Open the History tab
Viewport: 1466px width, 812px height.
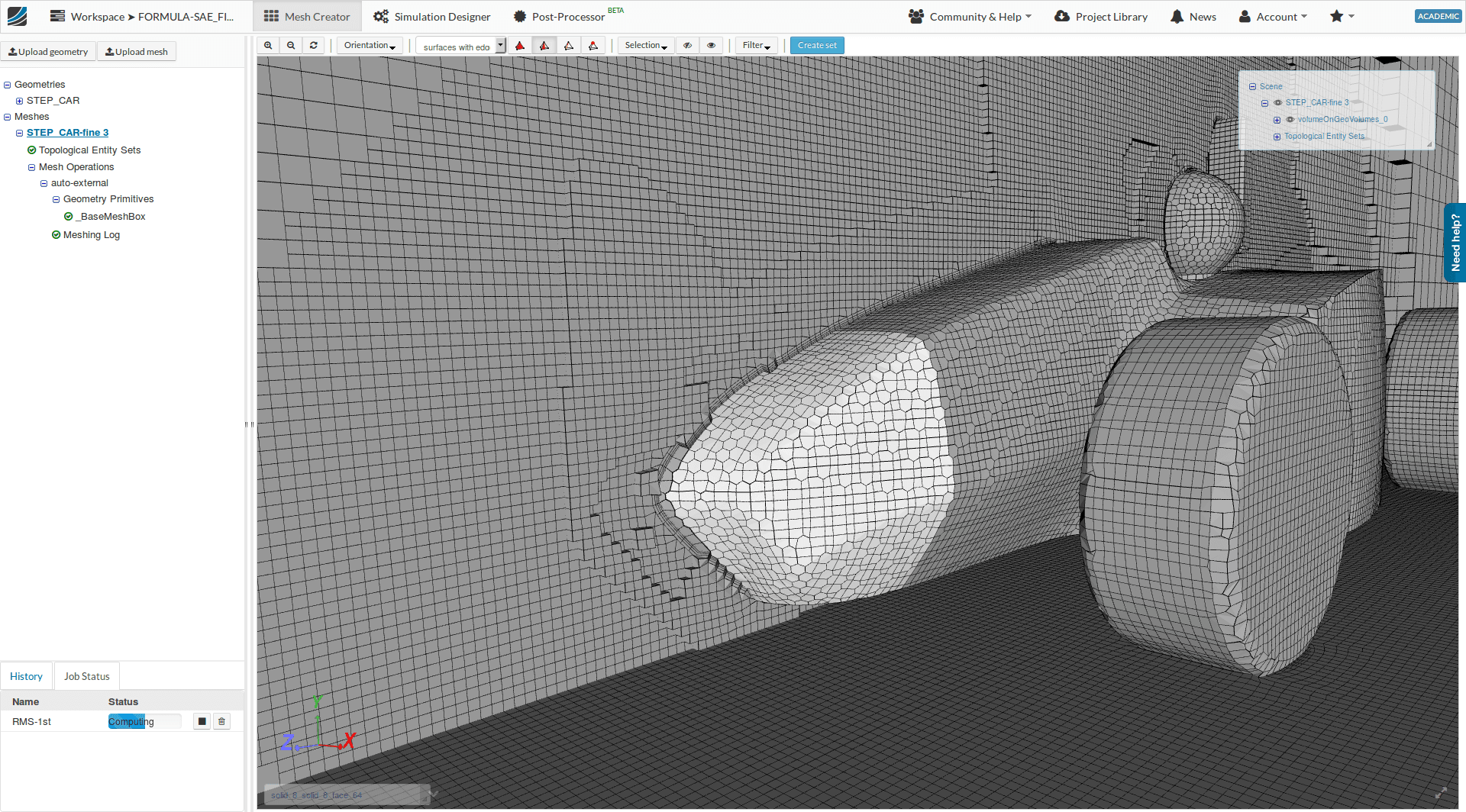click(26, 676)
